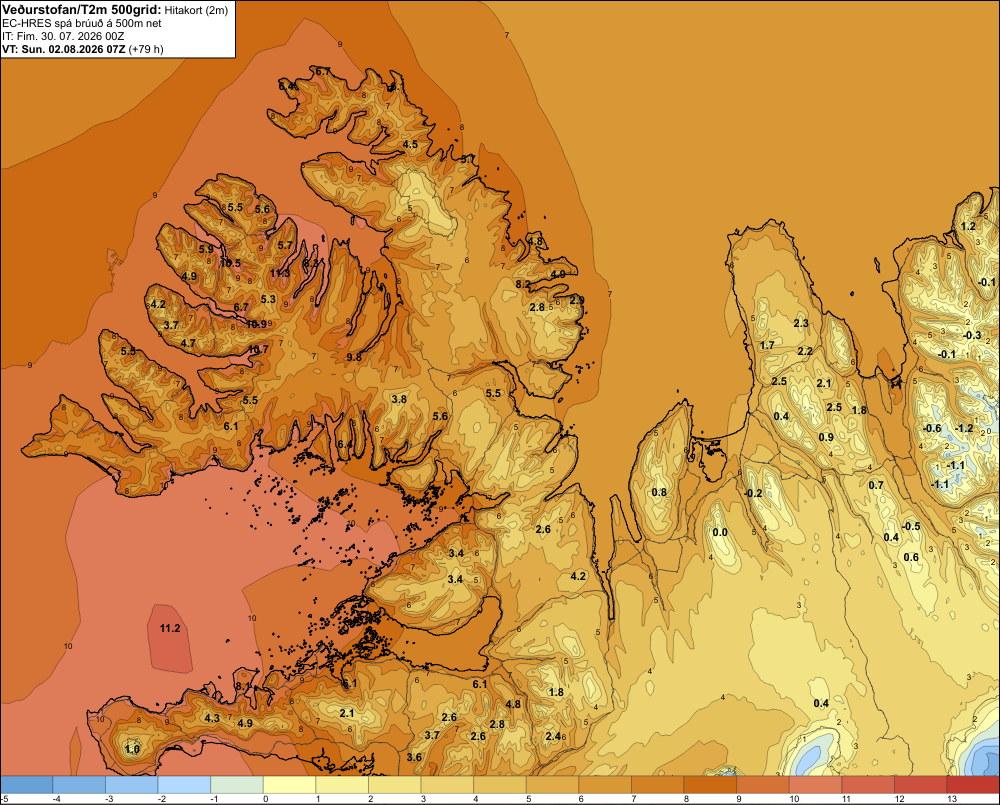This screenshot has height=805, width=1000.
Task: Click the orange swatch between 8 and 9
Action: tap(710, 784)
